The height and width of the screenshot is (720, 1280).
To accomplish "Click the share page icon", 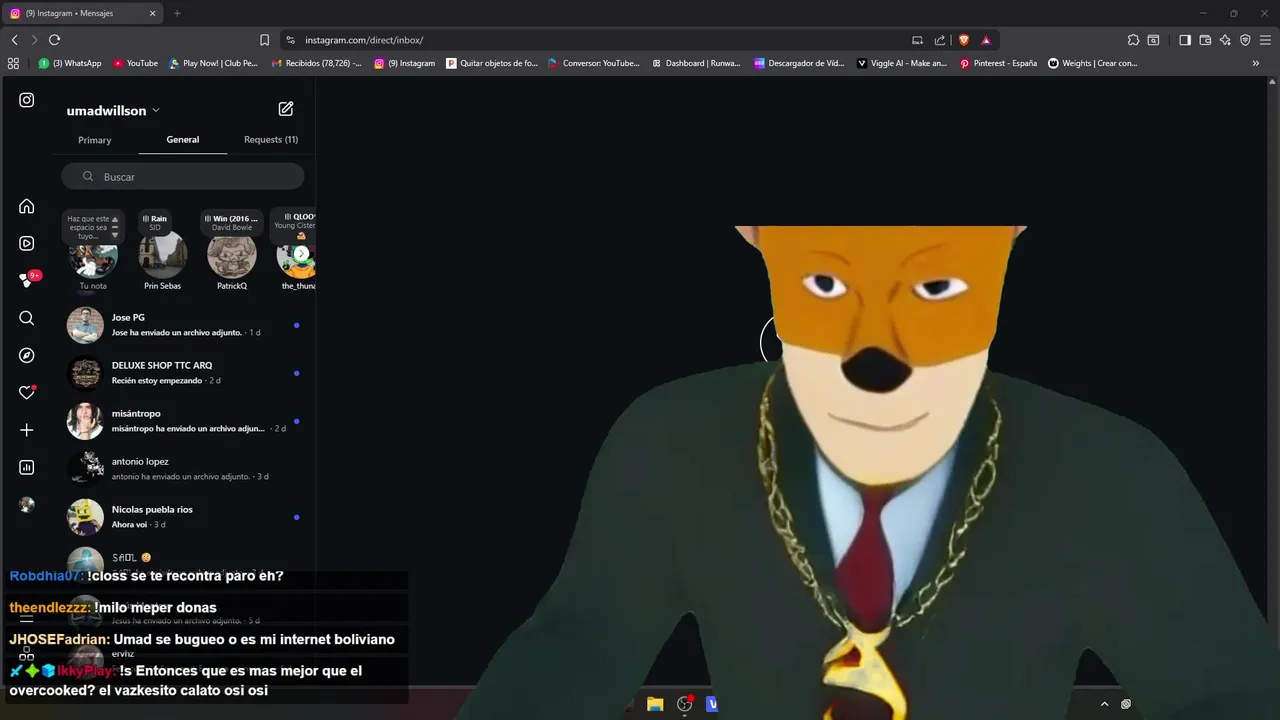I will point(940,40).
